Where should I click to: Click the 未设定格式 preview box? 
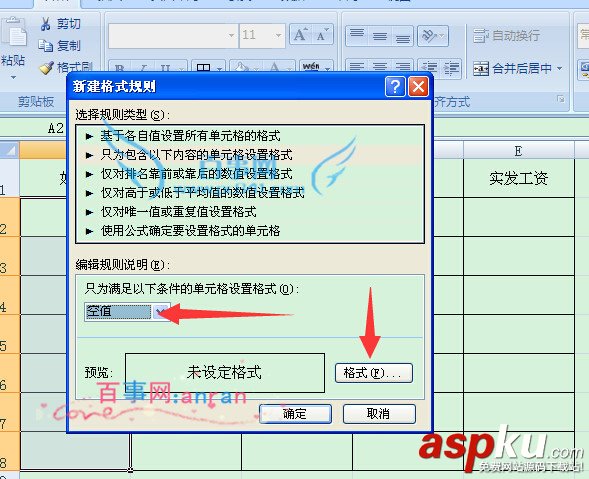click(x=225, y=373)
